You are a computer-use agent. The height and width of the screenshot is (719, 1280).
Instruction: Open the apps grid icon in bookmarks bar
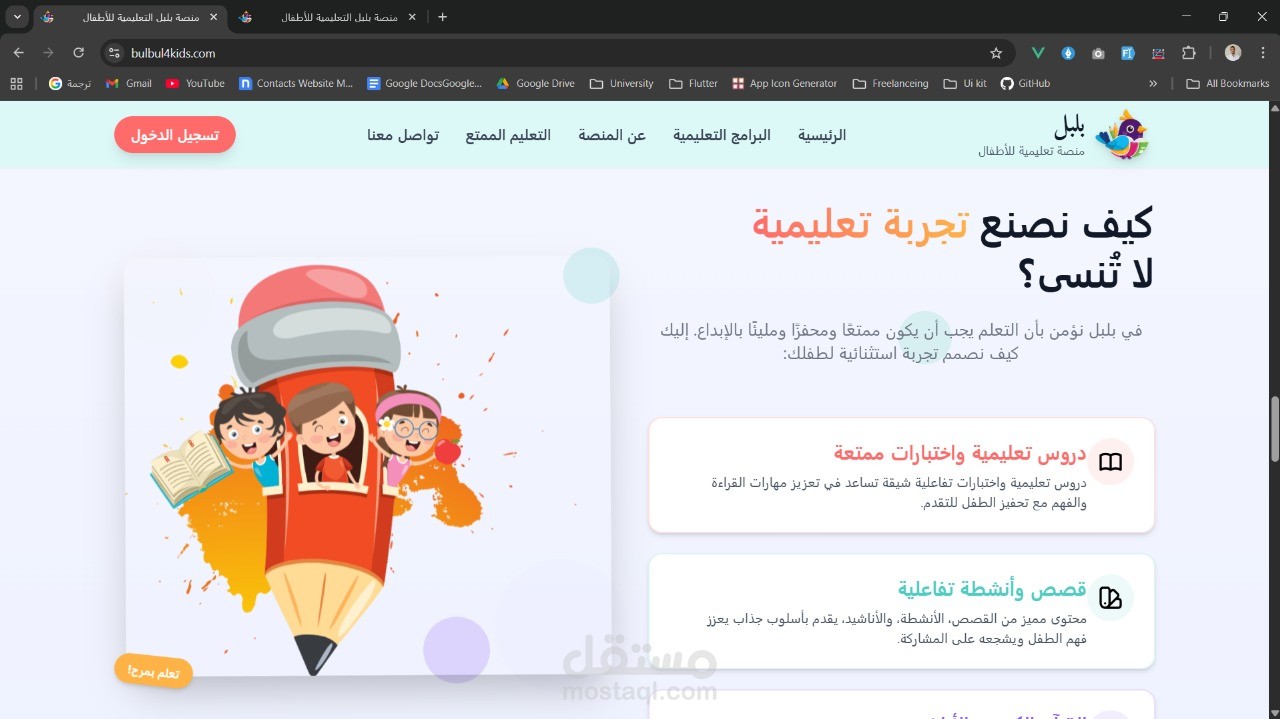tap(16, 84)
